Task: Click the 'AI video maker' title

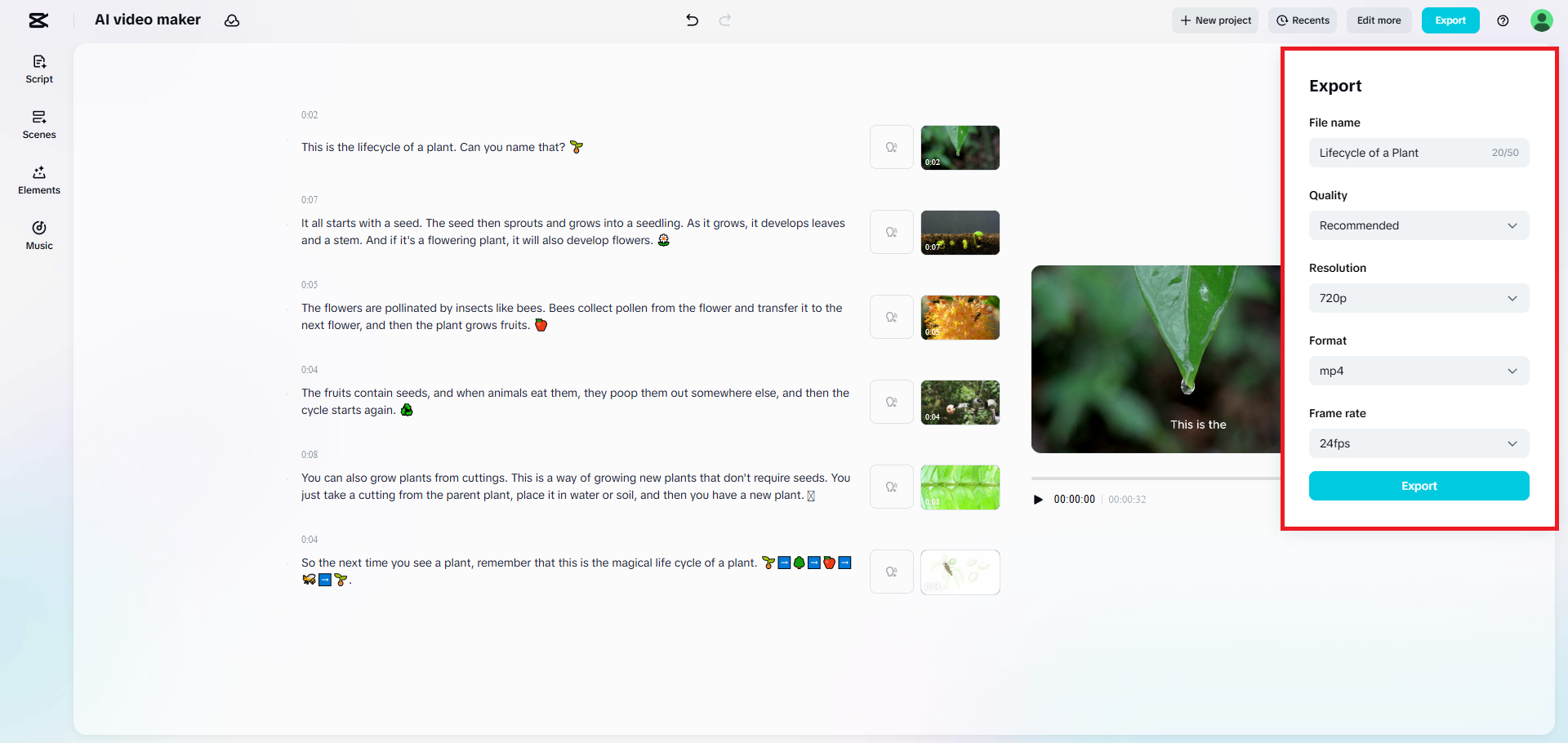Action: (x=148, y=20)
